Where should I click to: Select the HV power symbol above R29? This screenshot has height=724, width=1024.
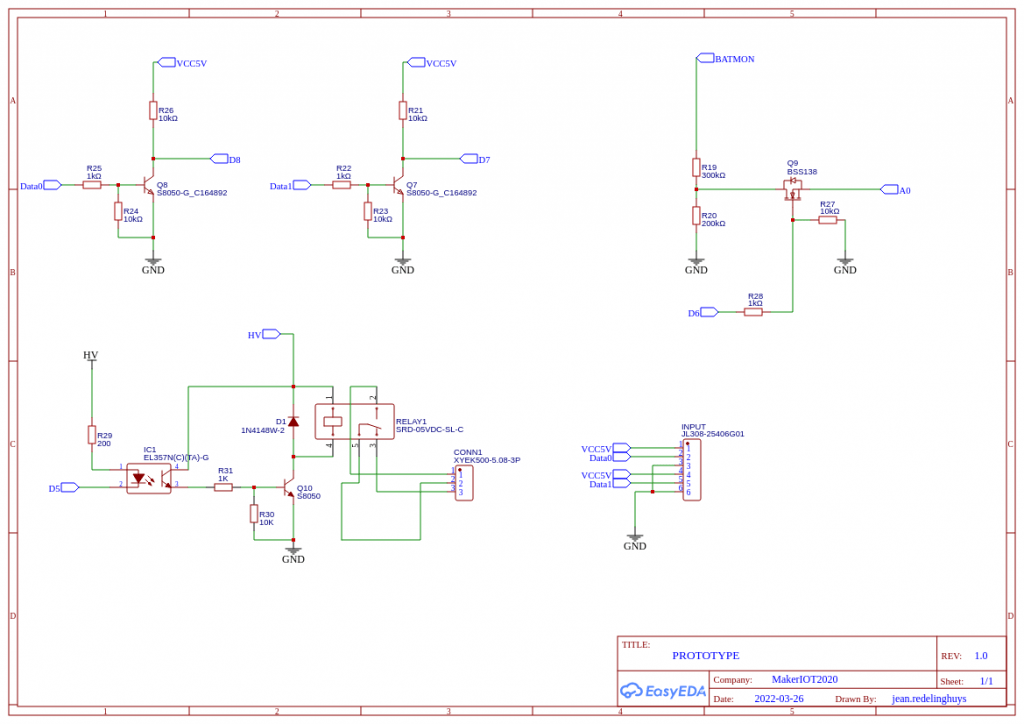[x=91, y=358]
